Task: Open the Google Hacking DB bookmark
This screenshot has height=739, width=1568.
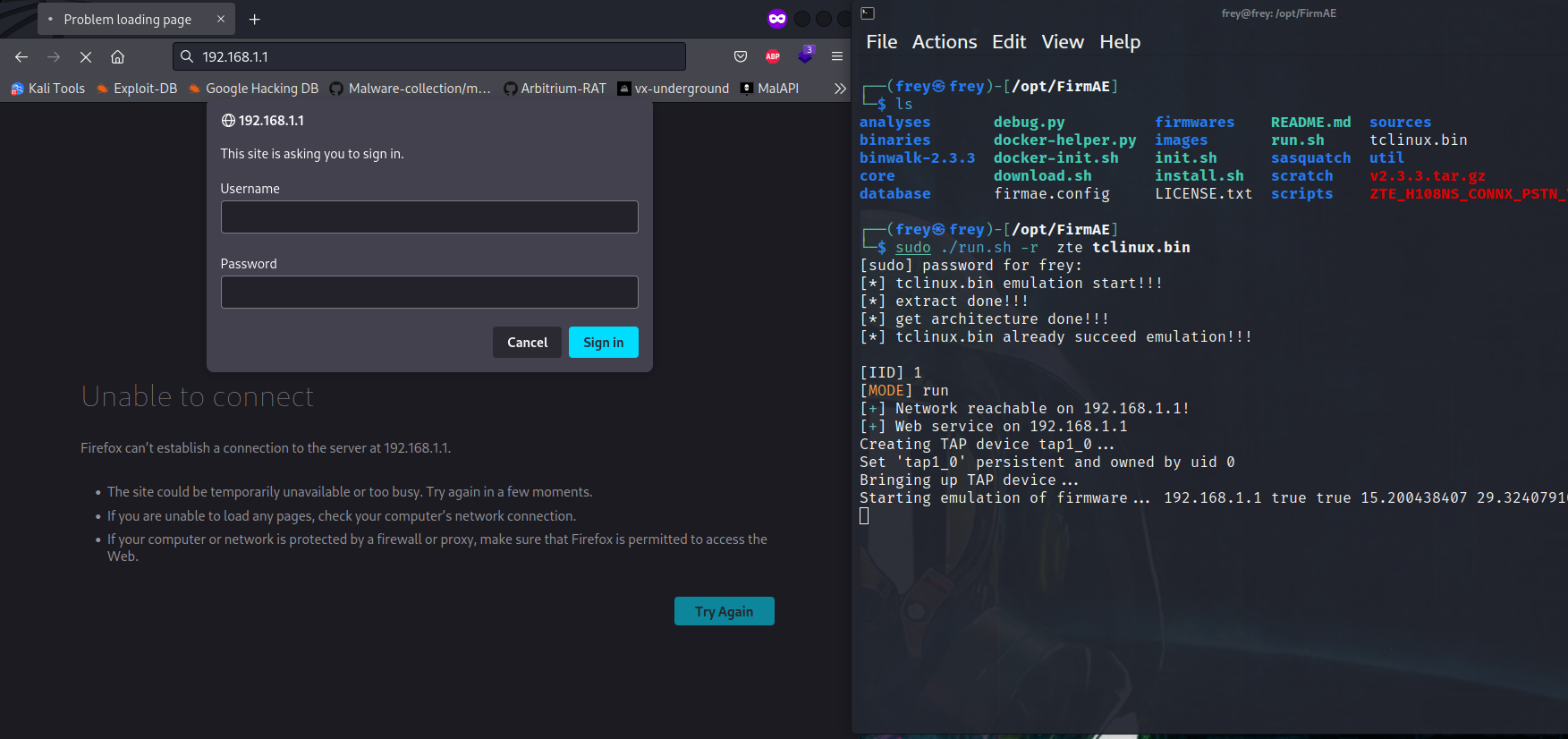Action: (253, 89)
